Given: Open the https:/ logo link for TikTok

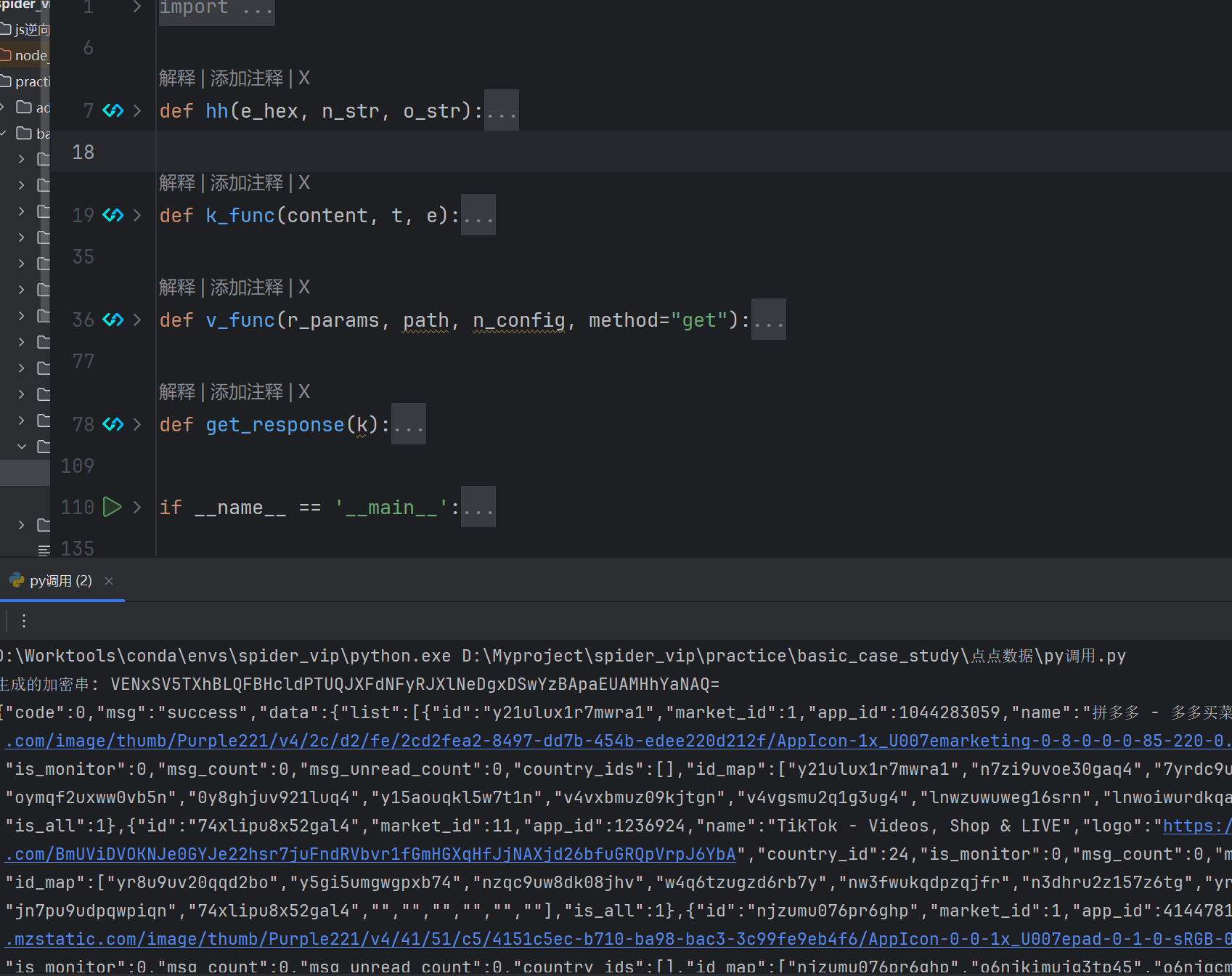Looking at the screenshot, I should (1197, 826).
